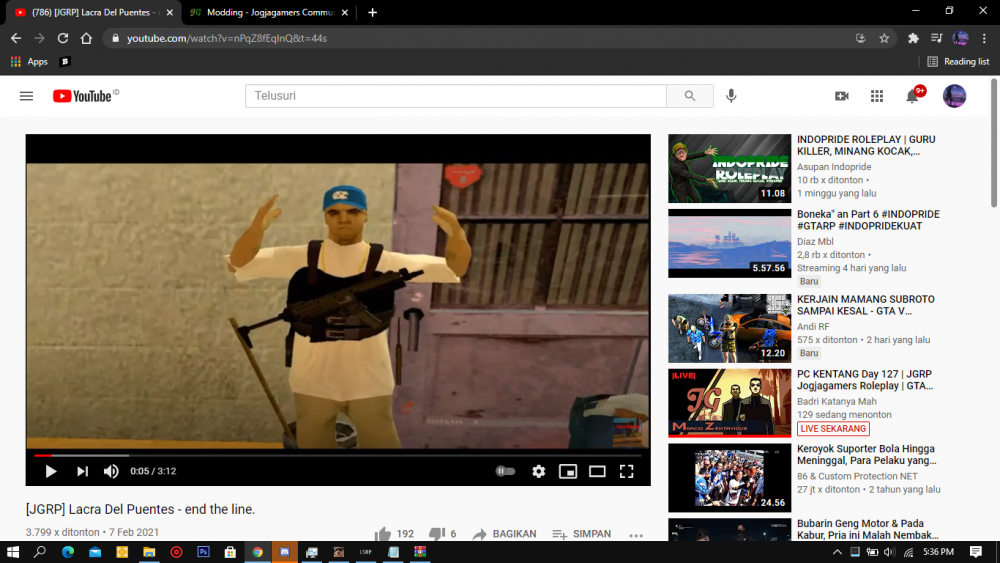Toggle the autoplay switch in player

[505, 471]
